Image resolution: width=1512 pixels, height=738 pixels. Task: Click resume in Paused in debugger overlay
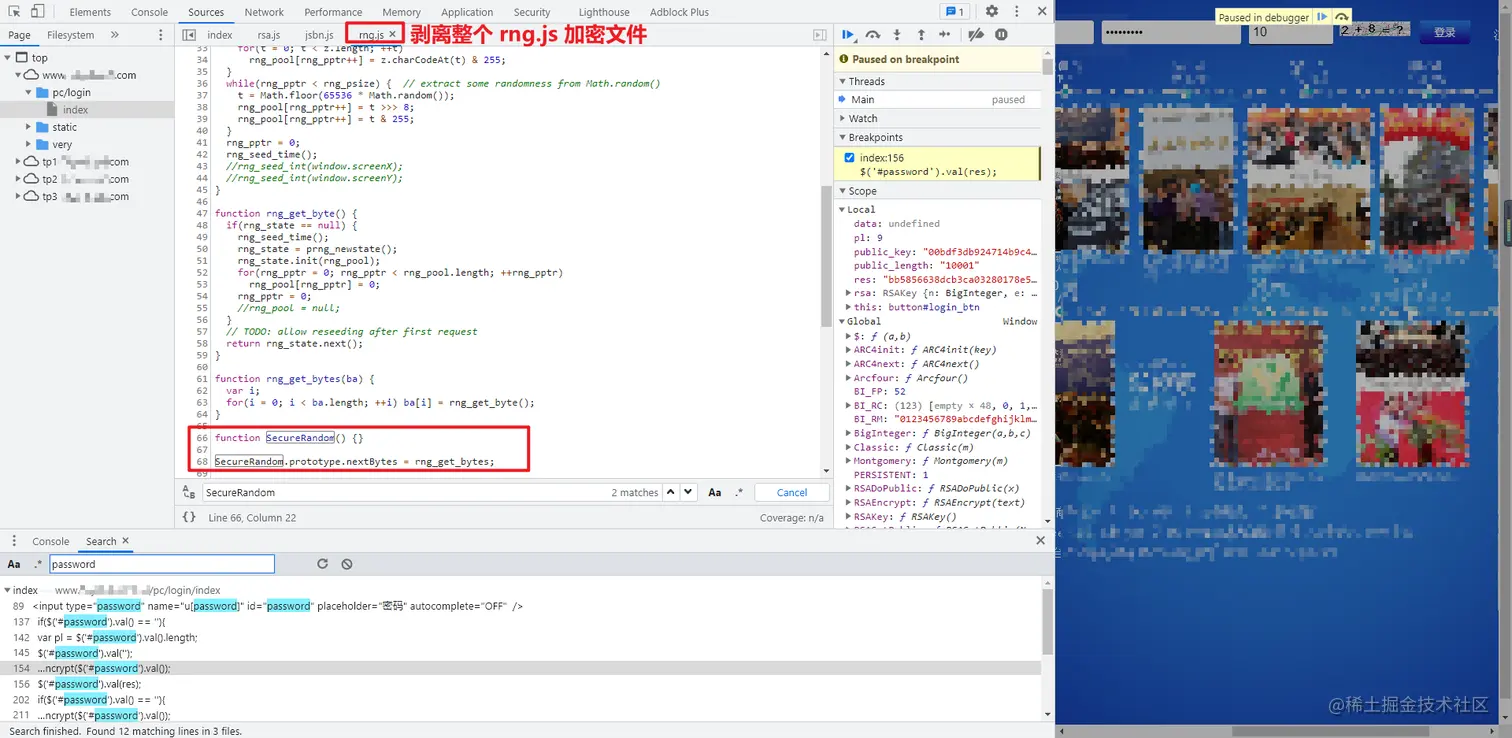click(1323, 17)
